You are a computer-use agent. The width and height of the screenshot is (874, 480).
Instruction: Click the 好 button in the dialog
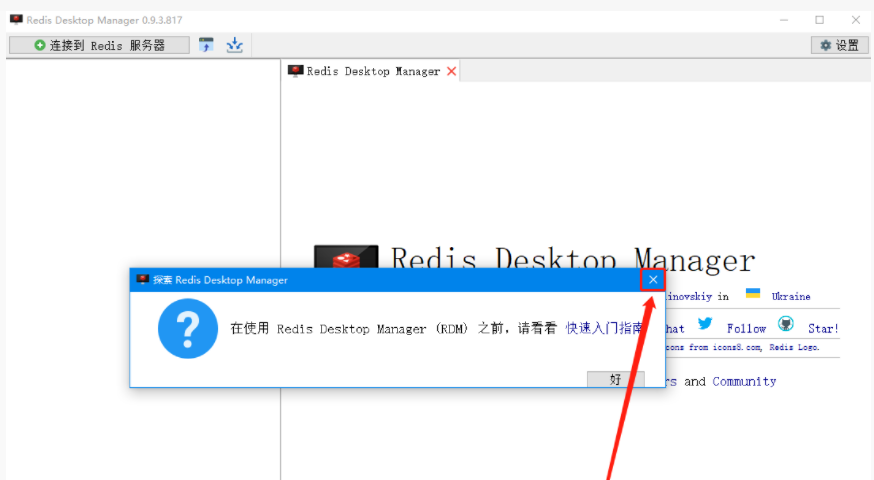tap(615, 379)
